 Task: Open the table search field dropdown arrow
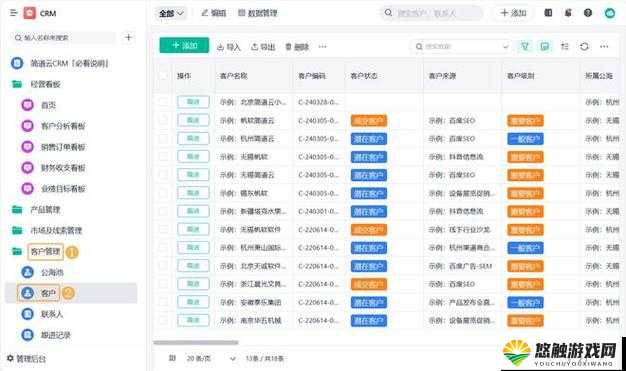point(505,46)
